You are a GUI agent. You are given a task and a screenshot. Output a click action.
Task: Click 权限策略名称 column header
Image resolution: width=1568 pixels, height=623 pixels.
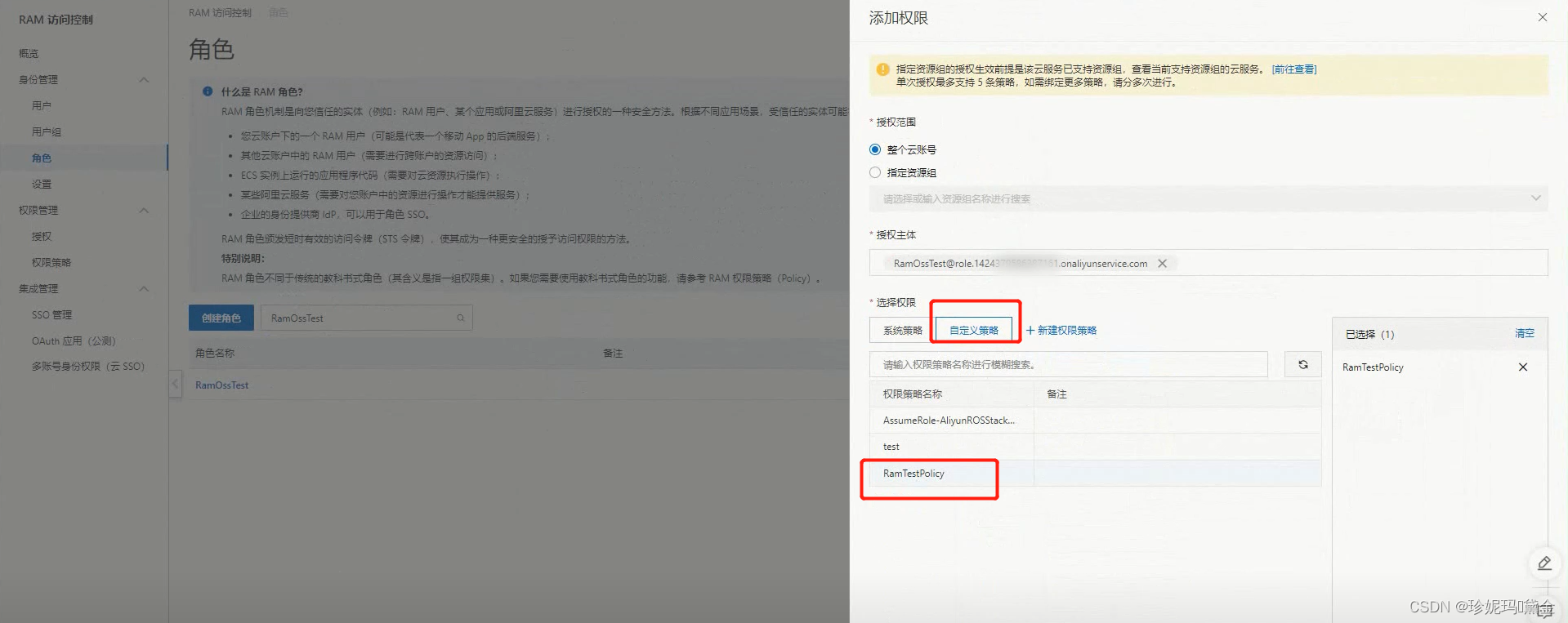pyautogui.click(x=912, y=394)
